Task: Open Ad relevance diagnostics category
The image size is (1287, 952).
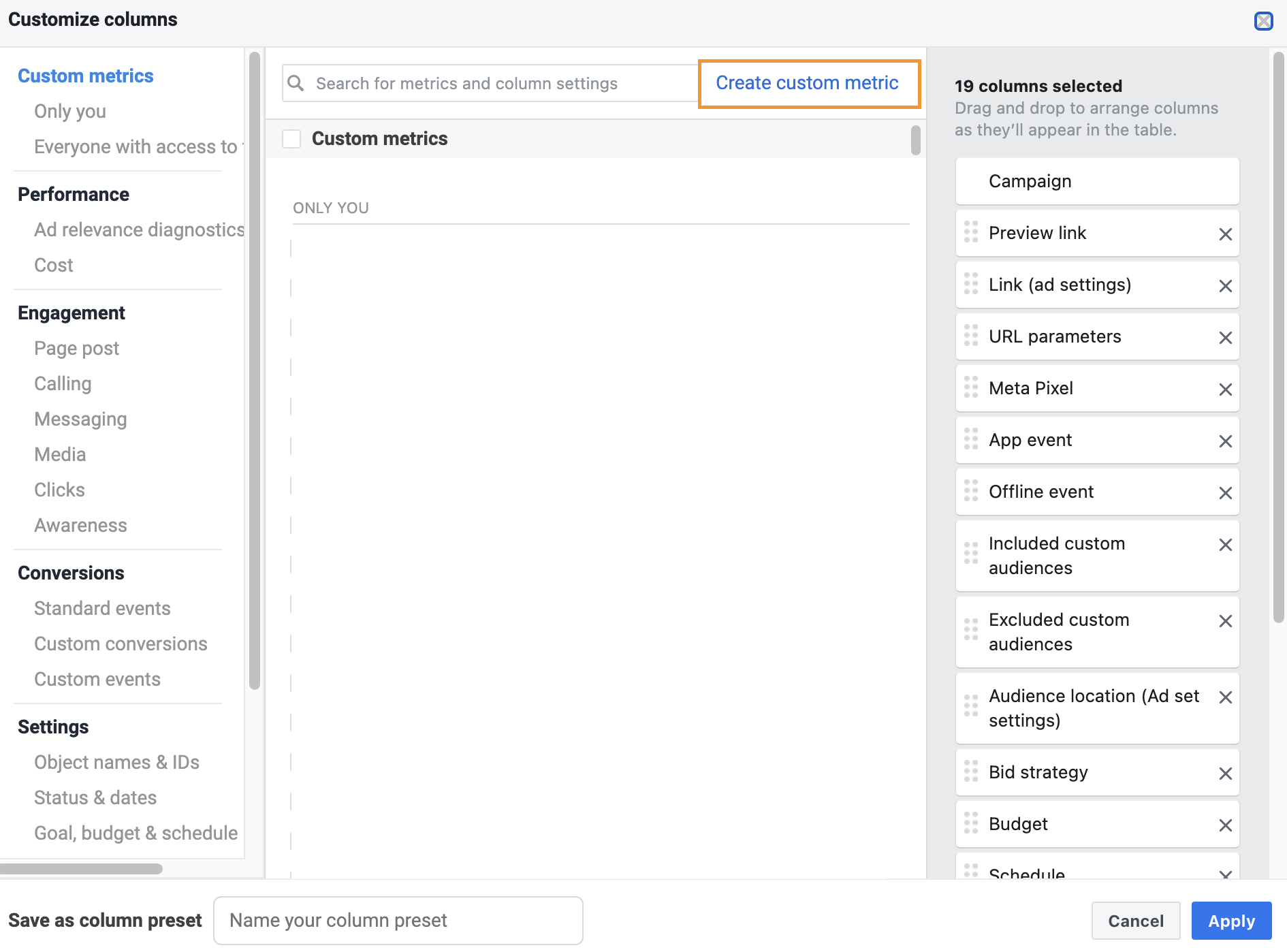Action: tap(139, 230)
